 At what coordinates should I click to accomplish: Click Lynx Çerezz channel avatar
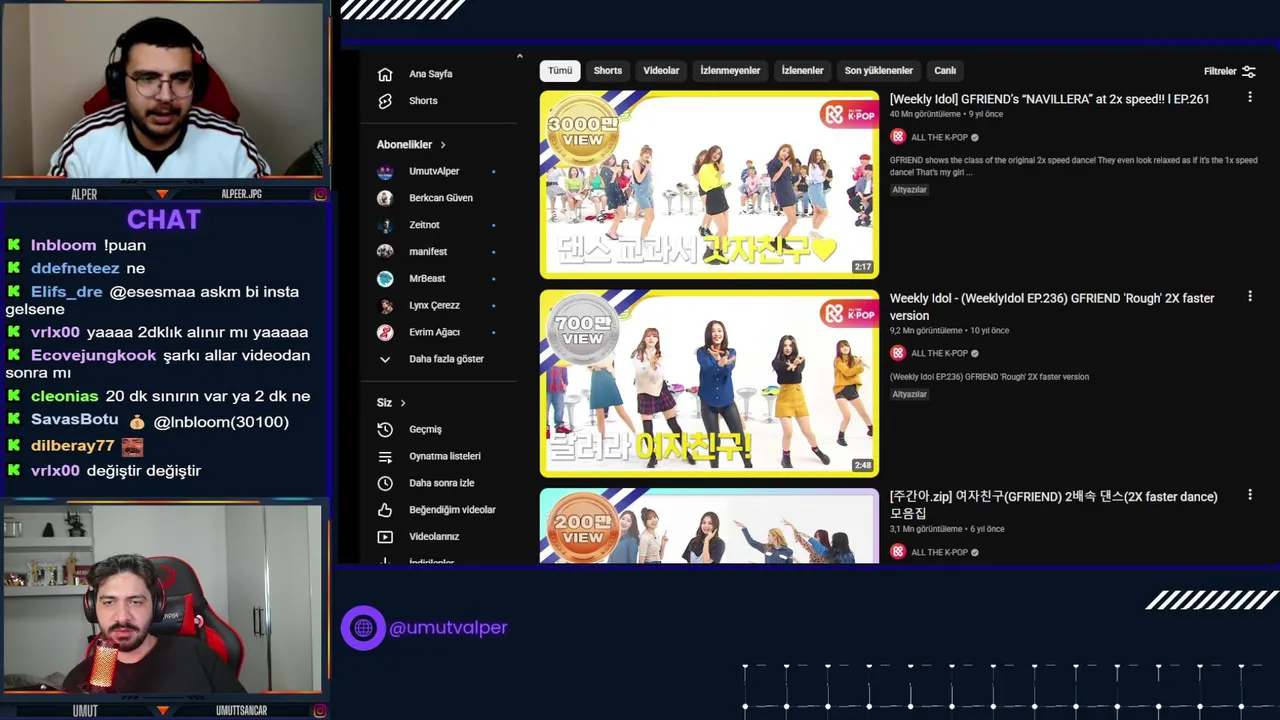click(x=385, y=306)
